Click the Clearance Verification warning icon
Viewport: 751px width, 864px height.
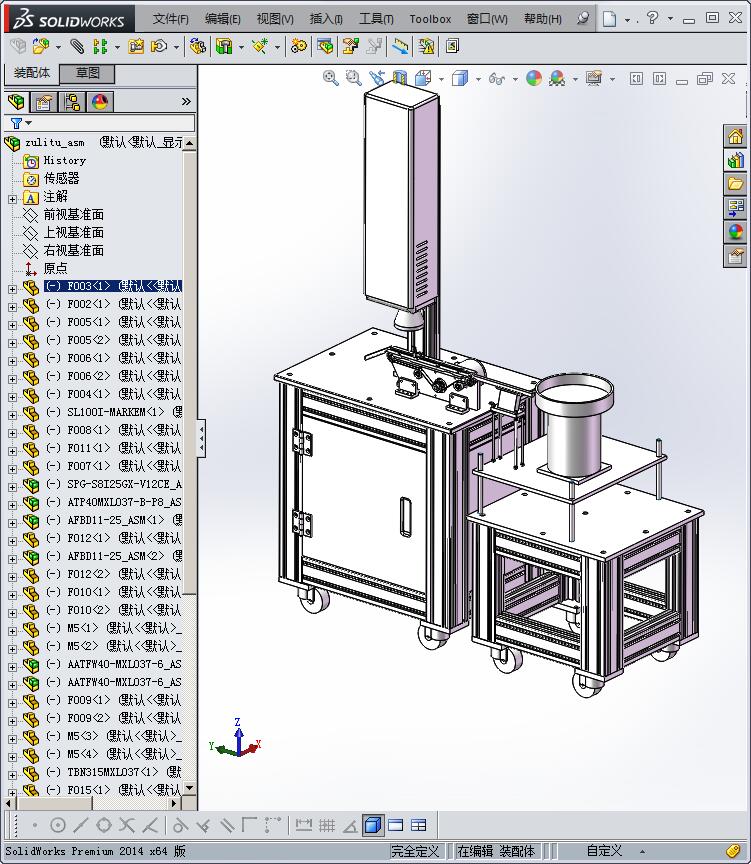pos(426,46)
